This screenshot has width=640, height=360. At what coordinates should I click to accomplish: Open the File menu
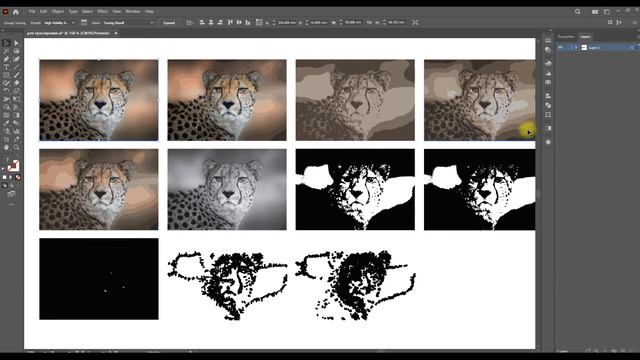(x=32, y=11)
